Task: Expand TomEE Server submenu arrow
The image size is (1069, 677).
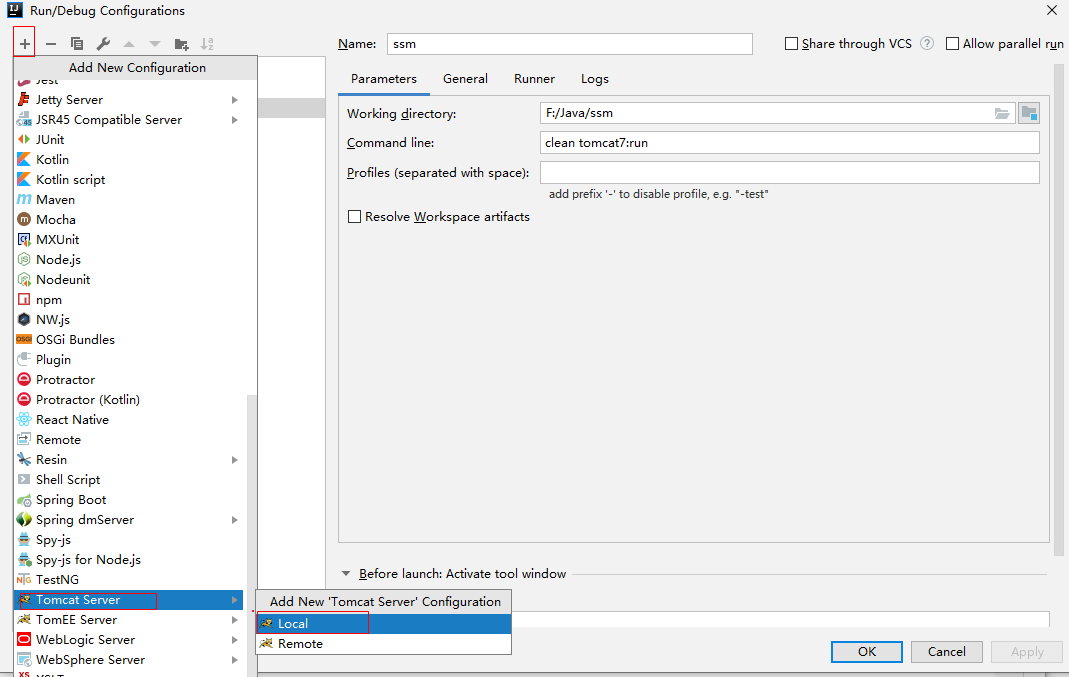Action: [x=235, y=620]
